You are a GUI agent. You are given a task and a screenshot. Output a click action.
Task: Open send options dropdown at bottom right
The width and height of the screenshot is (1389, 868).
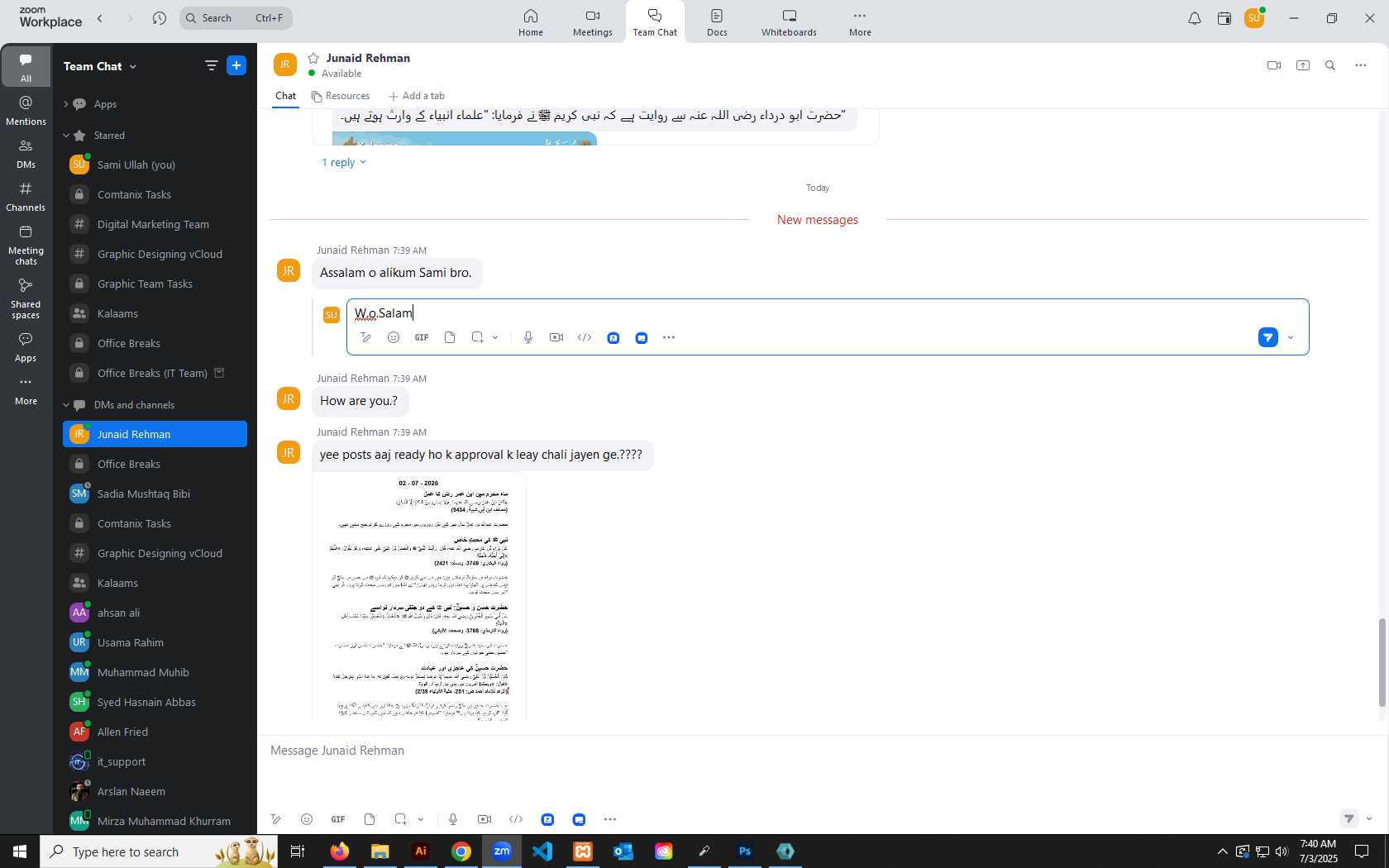click(1369, 819)
